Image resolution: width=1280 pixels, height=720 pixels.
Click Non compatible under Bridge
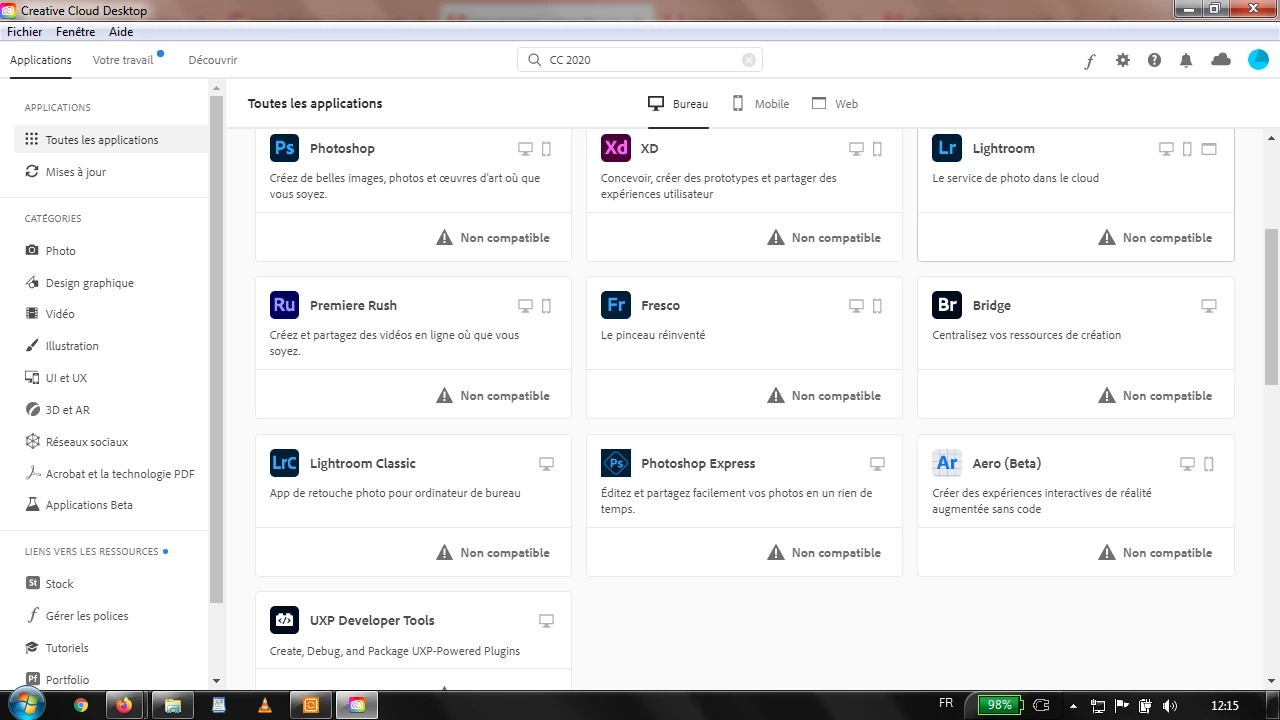click(1155, 396)
